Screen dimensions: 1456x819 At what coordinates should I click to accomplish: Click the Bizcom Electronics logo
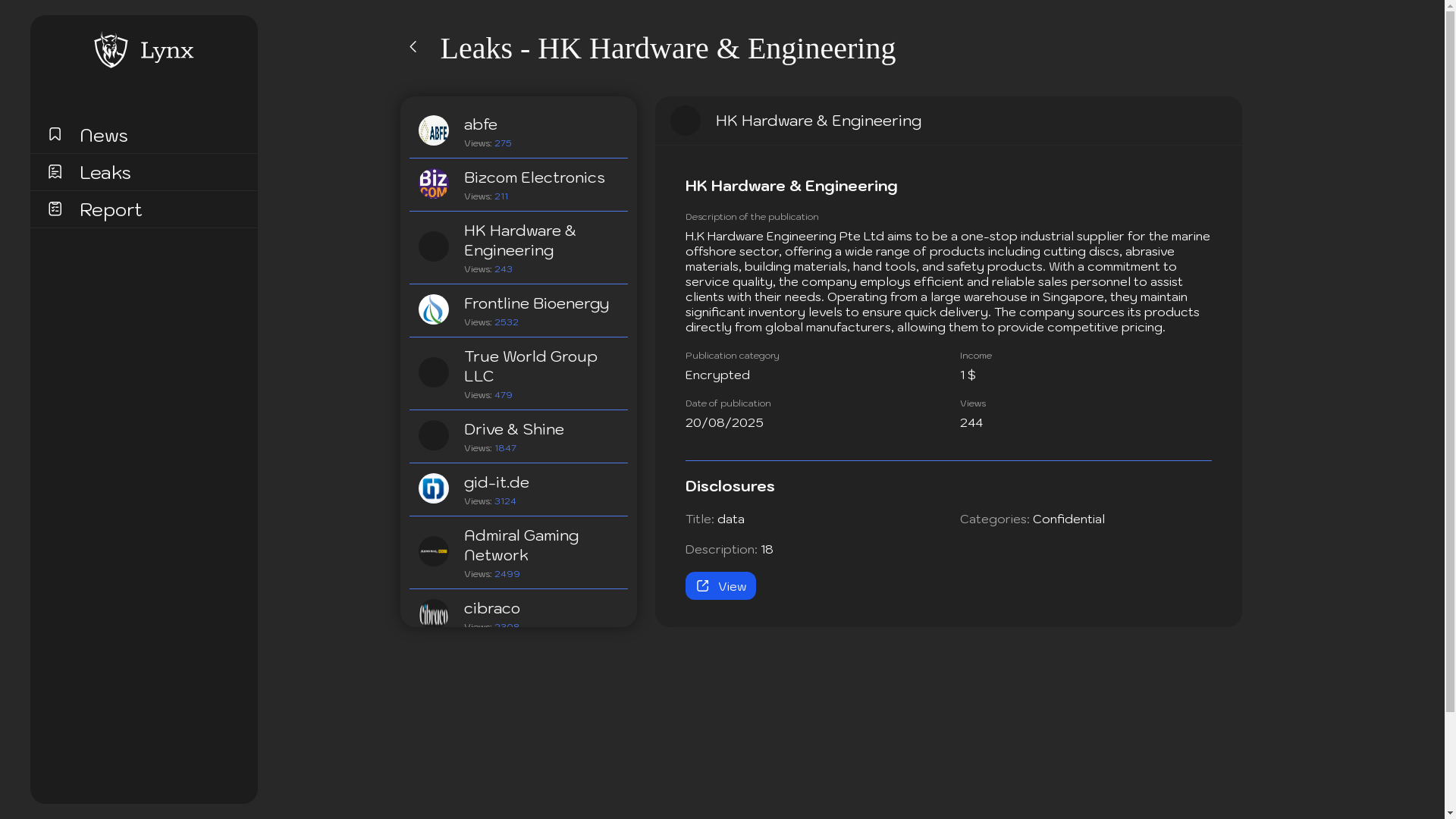click(434, 184)
